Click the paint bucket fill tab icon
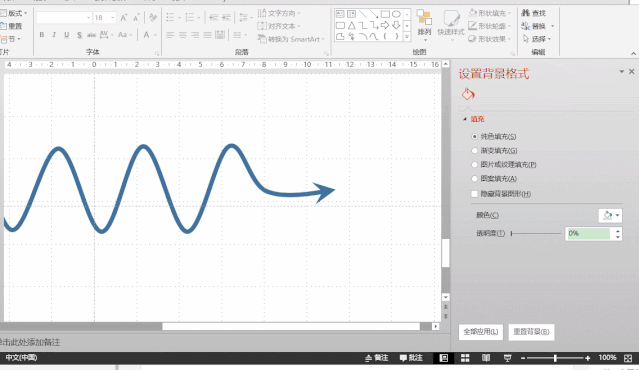 click(x=468, y=95)
